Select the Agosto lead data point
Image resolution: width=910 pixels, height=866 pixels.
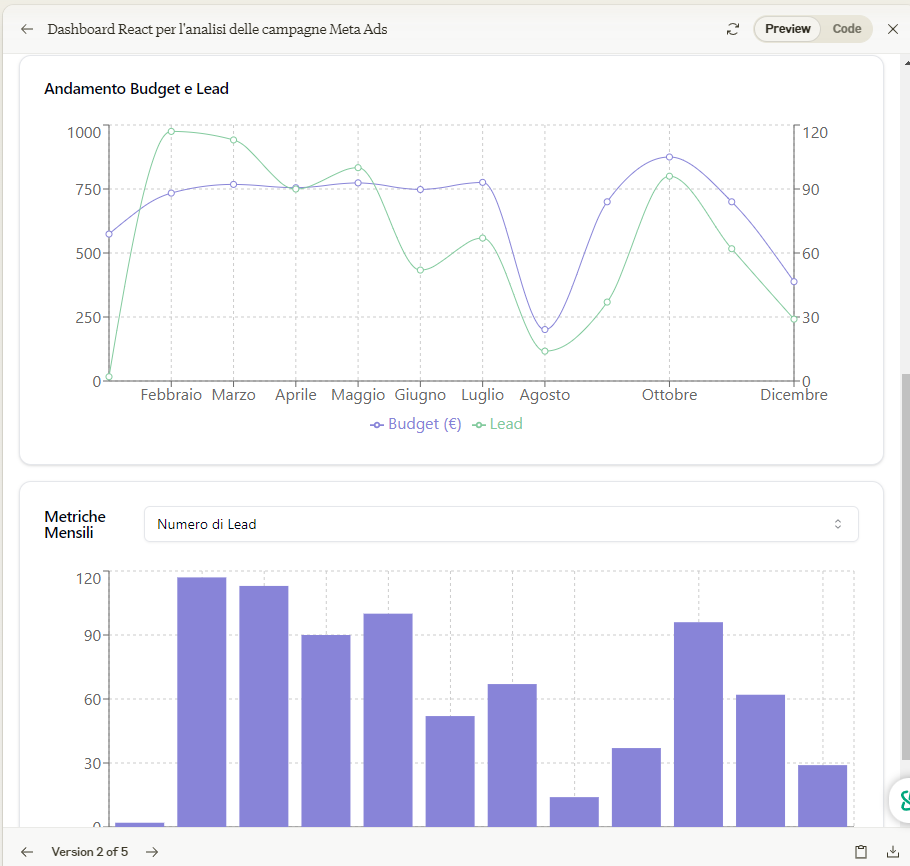click(544, 351)
